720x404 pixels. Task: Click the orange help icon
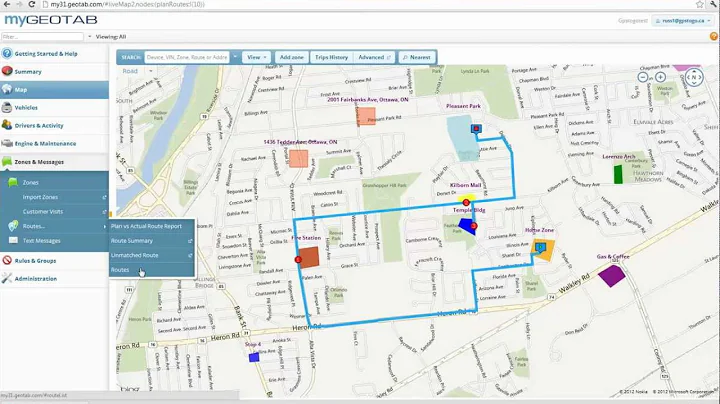714,36
